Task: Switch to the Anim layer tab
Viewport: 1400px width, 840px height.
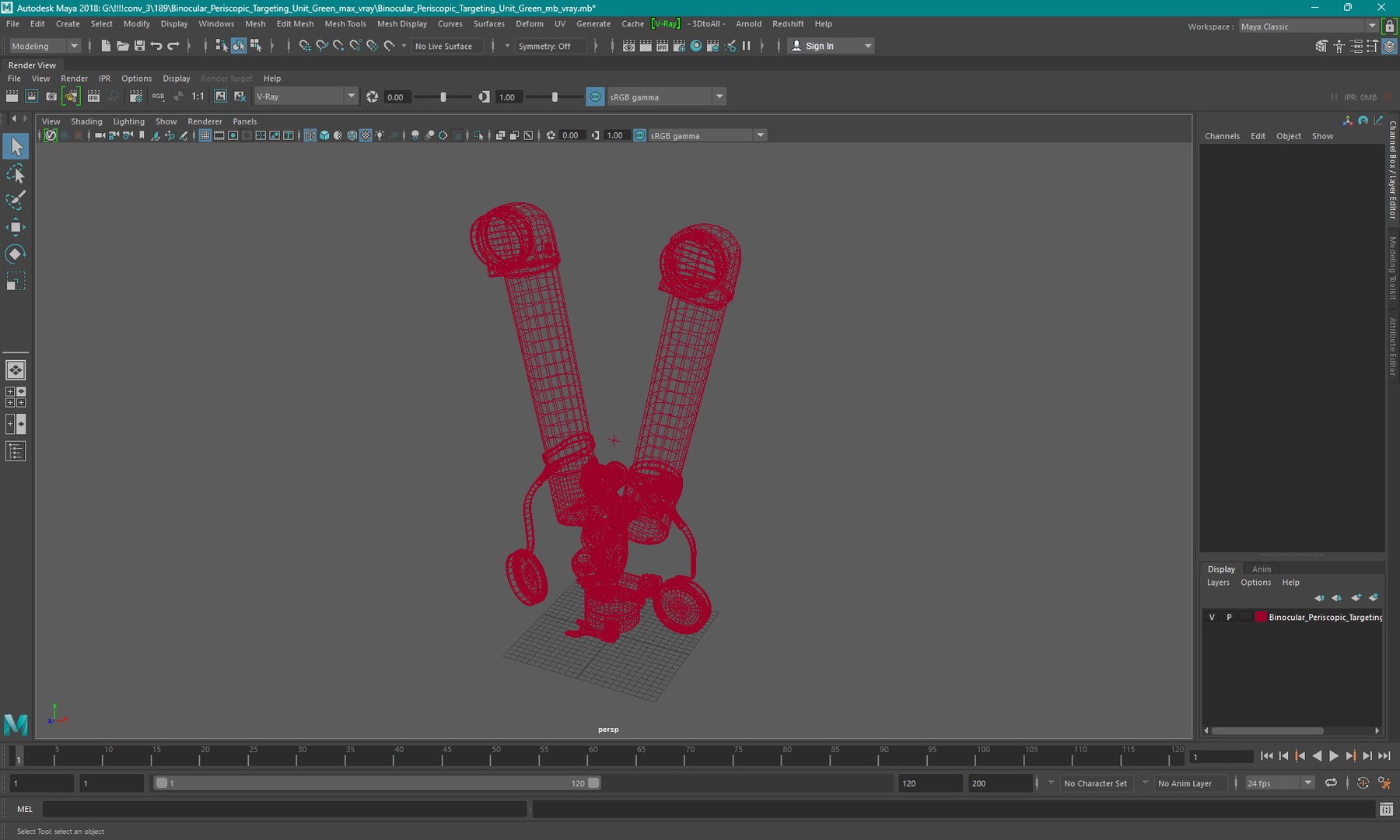Action: (x=1262, y=569)
